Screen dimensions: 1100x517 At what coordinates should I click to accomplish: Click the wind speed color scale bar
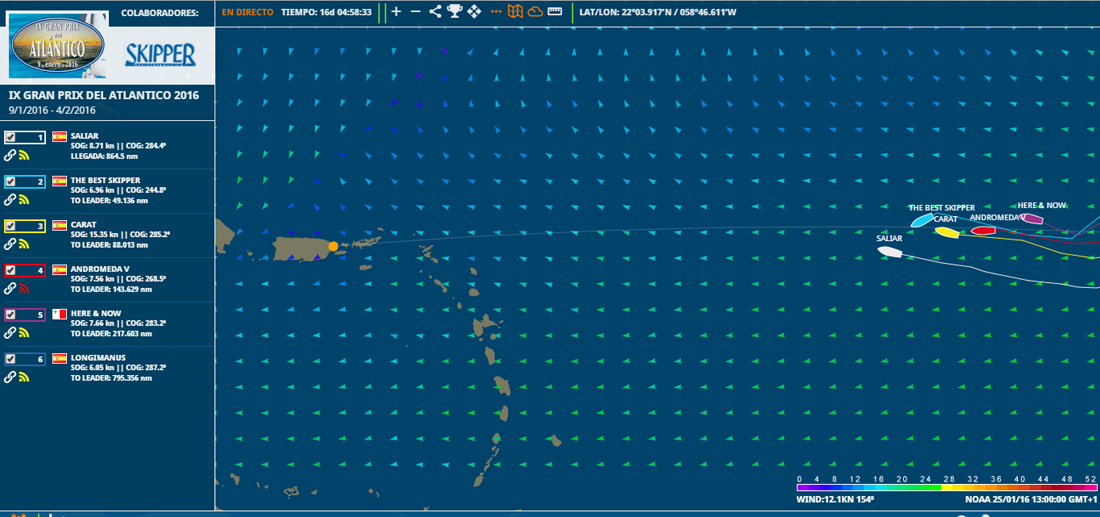coord(946,488)
